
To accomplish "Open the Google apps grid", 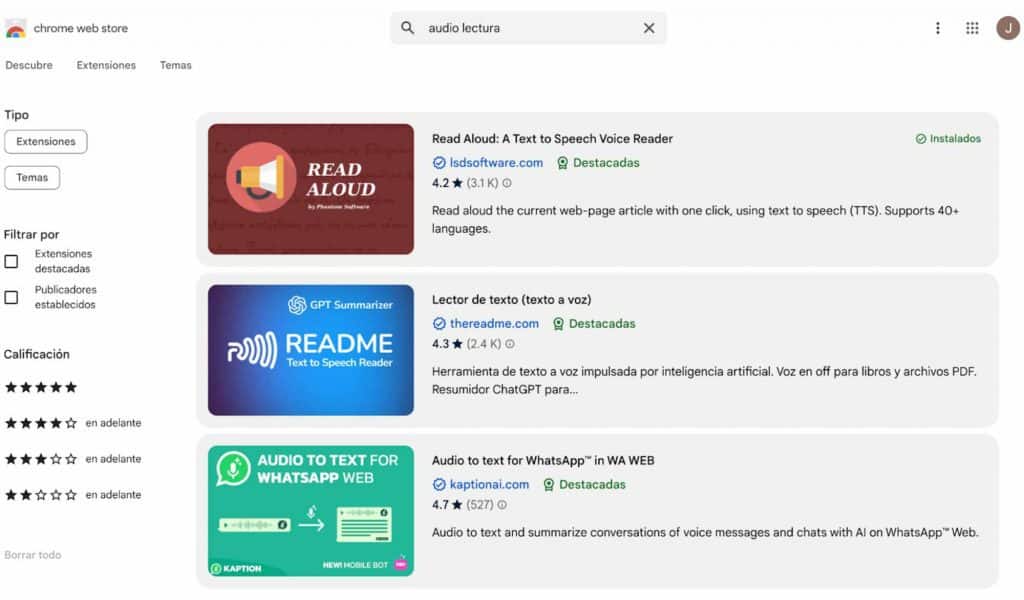I will tap(972, 28).
